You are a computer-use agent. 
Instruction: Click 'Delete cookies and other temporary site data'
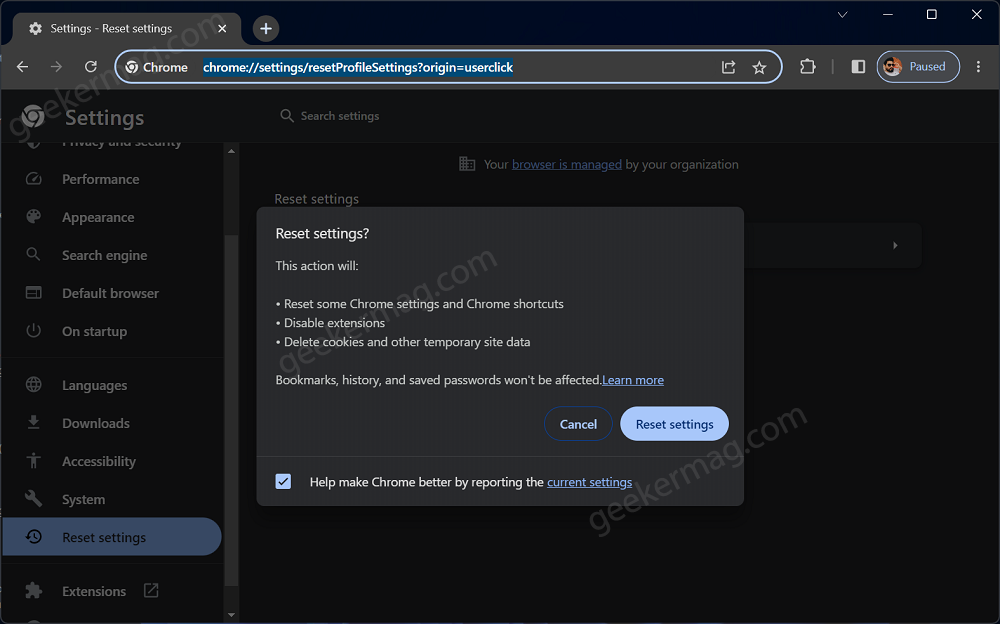click(x=407, y=342)
